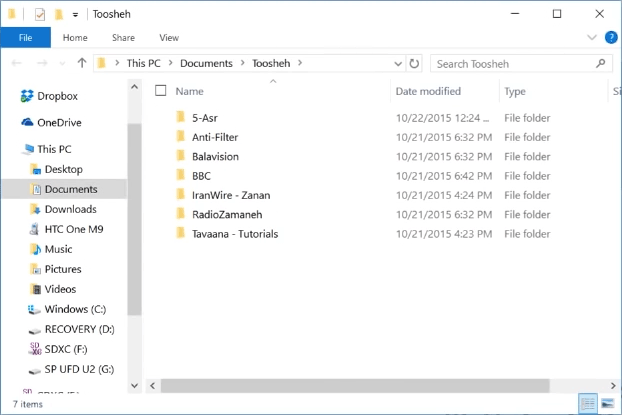This screenshot has width=622, height=415.
Task: Switch to the View ribbon tab
Action: pyautogui.click(x=169, y=38)
